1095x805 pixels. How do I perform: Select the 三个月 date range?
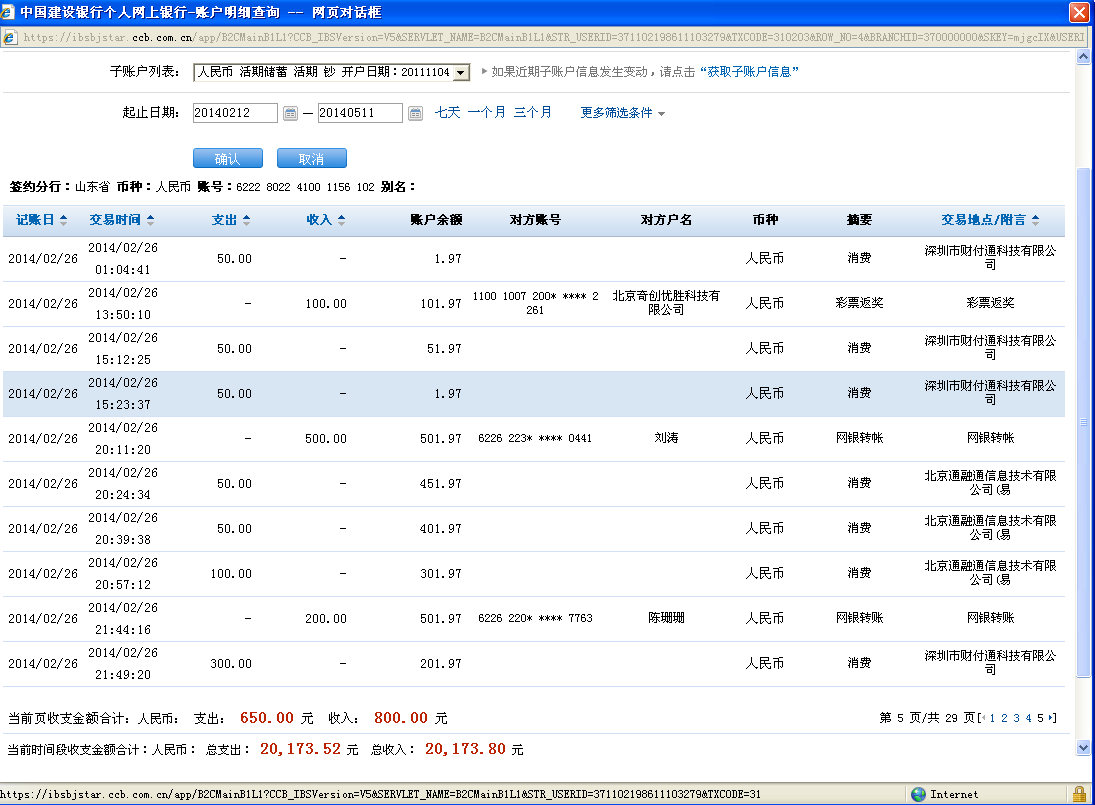point(532,113)
